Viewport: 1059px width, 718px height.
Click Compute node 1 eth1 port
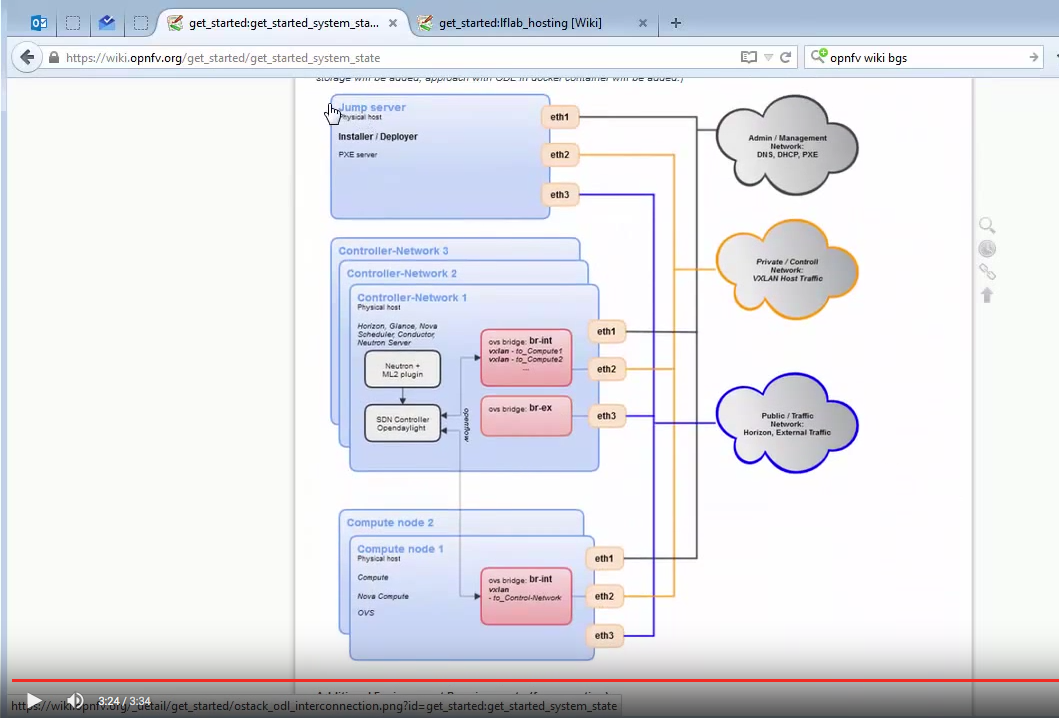(604, 559)
